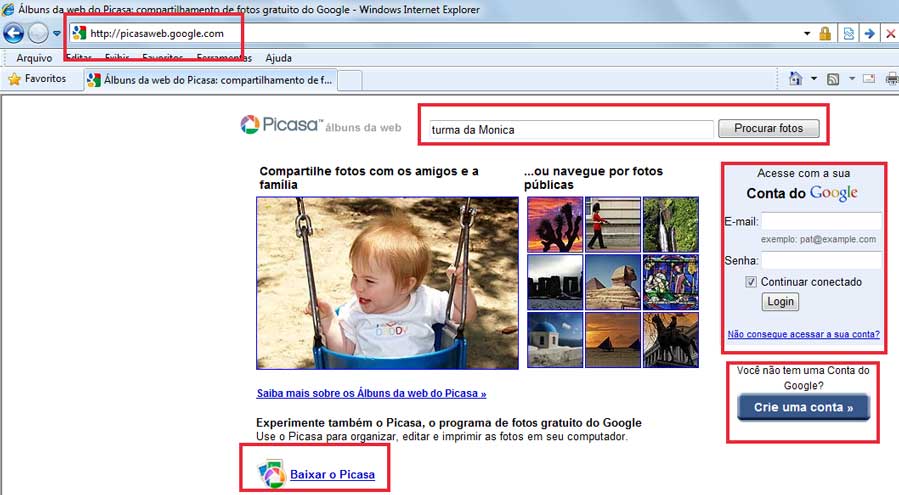Click the gold padlock security icon
The image size is (899, 495).
825,33
